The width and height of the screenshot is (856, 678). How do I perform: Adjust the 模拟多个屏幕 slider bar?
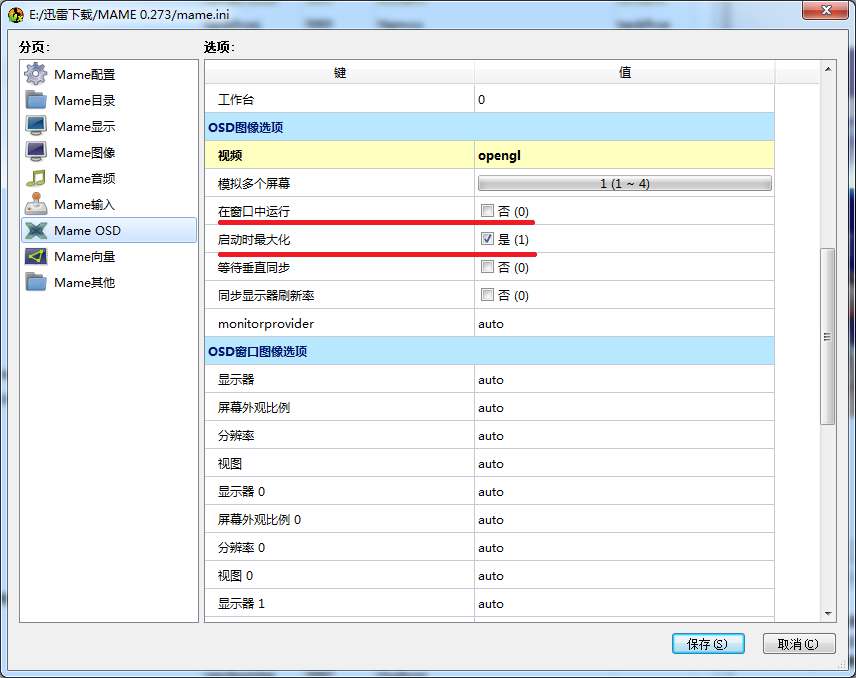click(624, 184)
